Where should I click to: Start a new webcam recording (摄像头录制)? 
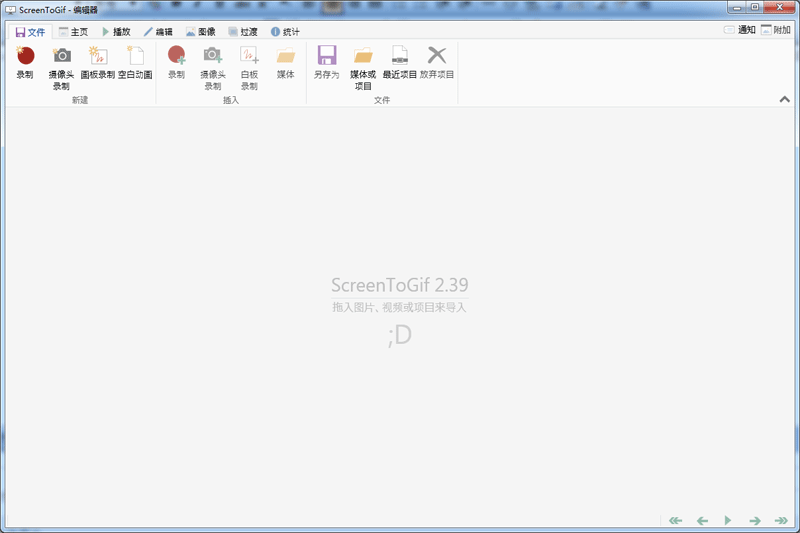[x=61, y=68]
